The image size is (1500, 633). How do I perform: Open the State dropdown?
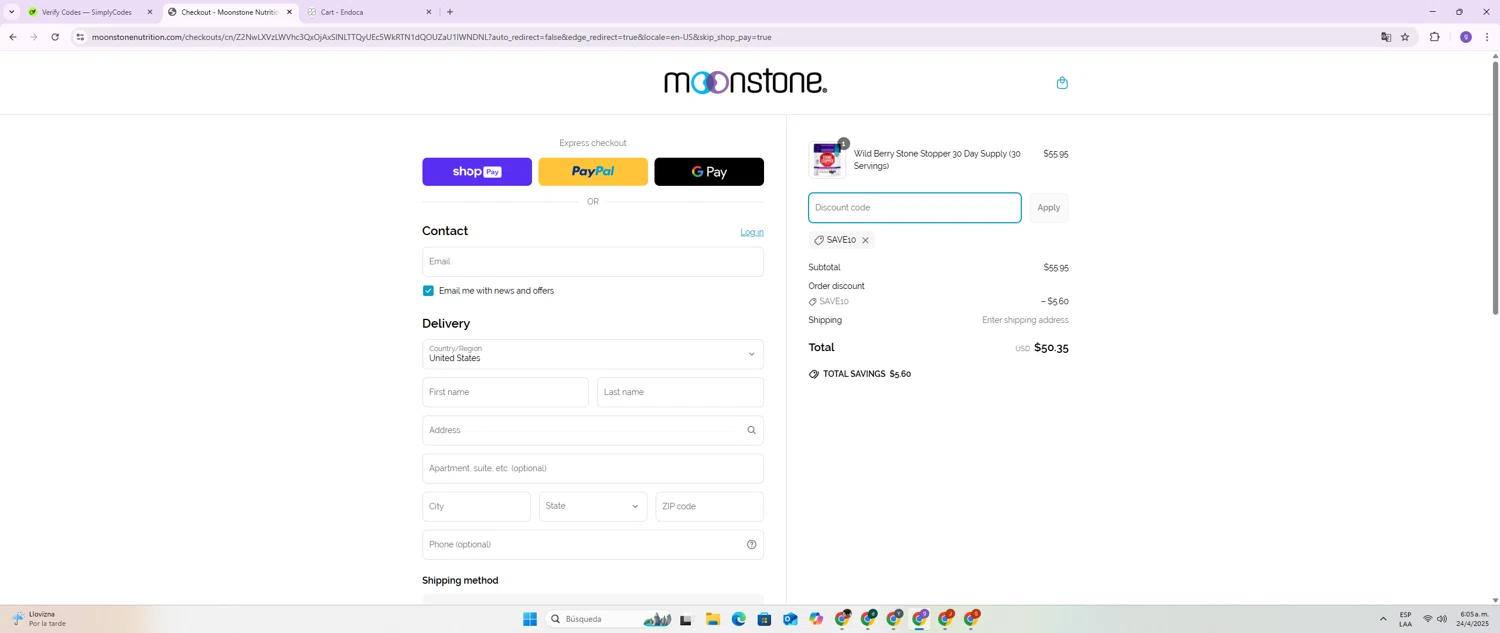(x=593, y=506)
